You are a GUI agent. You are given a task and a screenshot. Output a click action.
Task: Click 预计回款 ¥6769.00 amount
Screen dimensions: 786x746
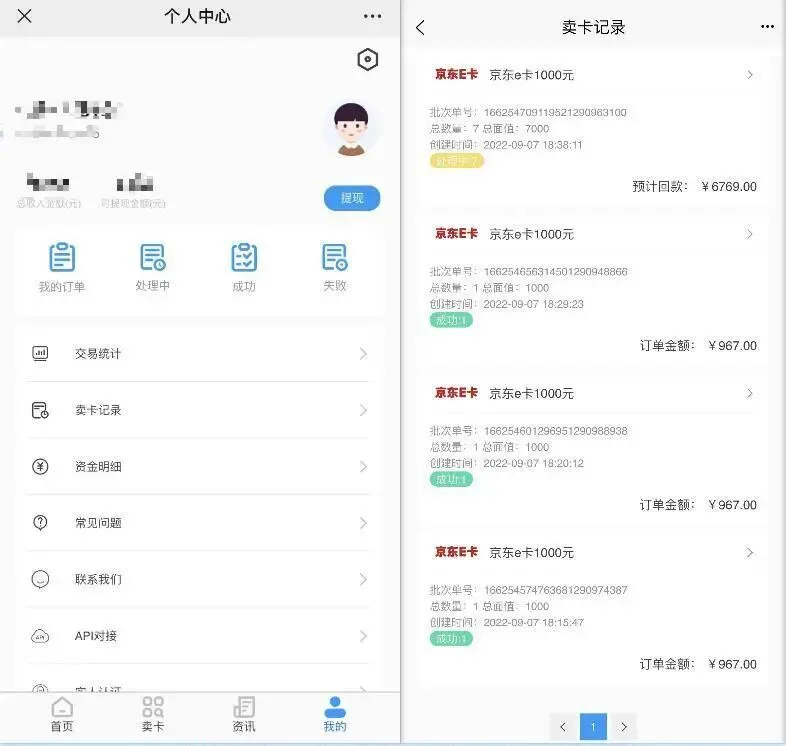point(694,186)
